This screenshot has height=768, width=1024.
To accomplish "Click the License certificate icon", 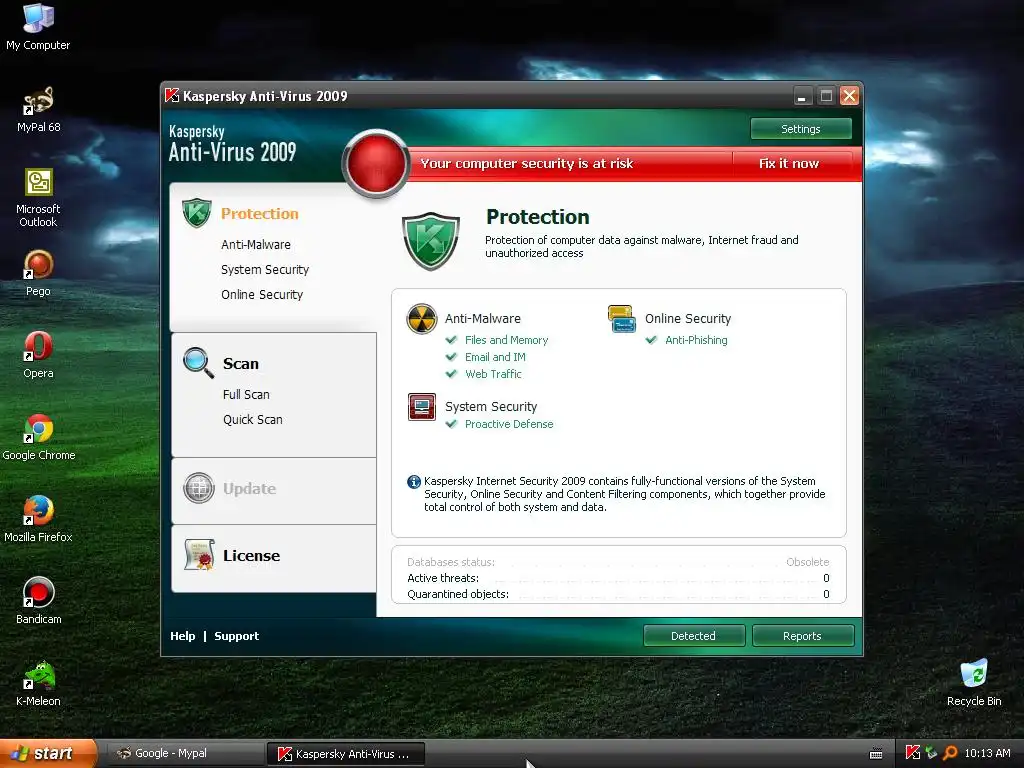I will tap(199, 555).
